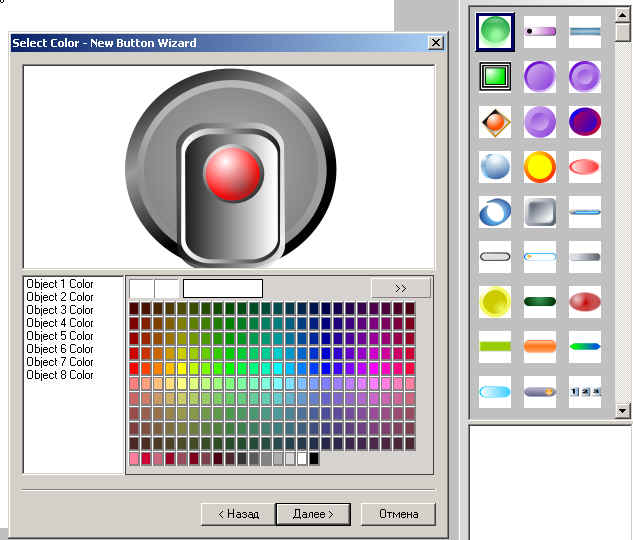This screenshot has height=540, width=633.
Task: Select Object 8 Color in the list
Action: [x=60, y=375]
